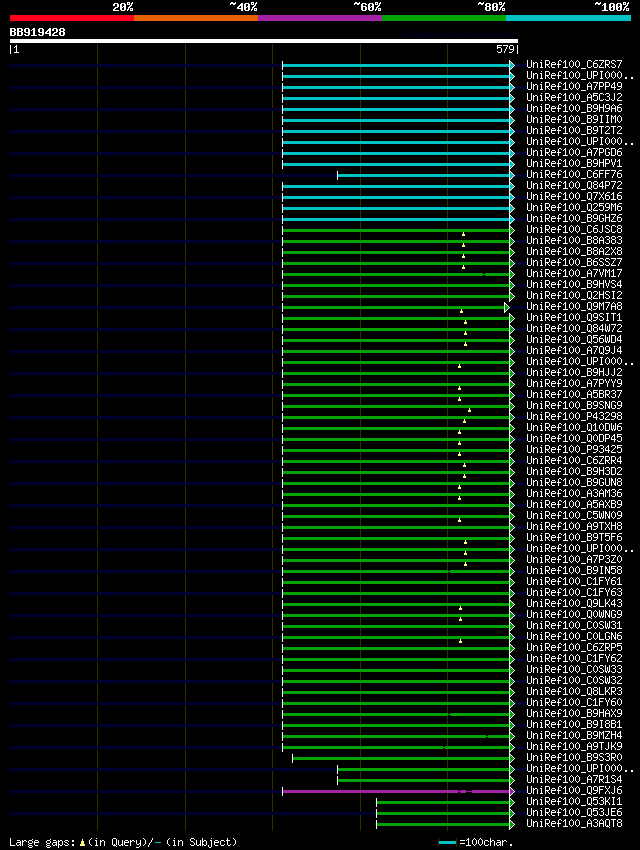Click the orange ~40% identity legend segment
This screenshot has width=640, height=850.
coord(196,18)
